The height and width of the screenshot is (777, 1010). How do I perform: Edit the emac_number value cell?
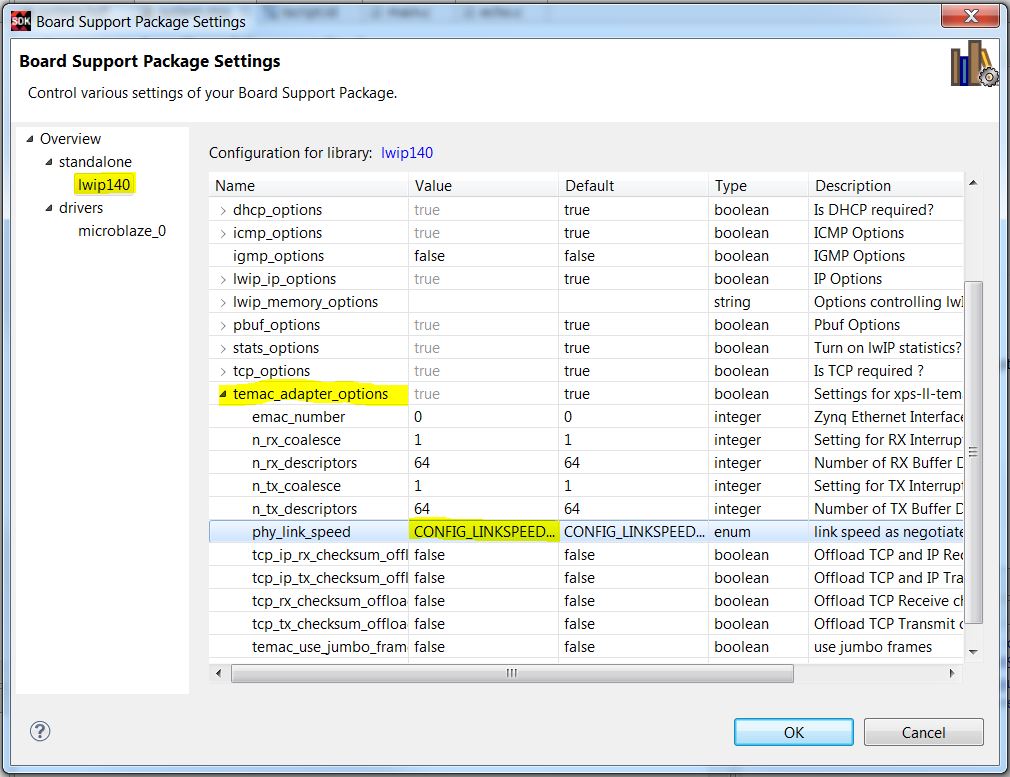[x=484, y=417]
